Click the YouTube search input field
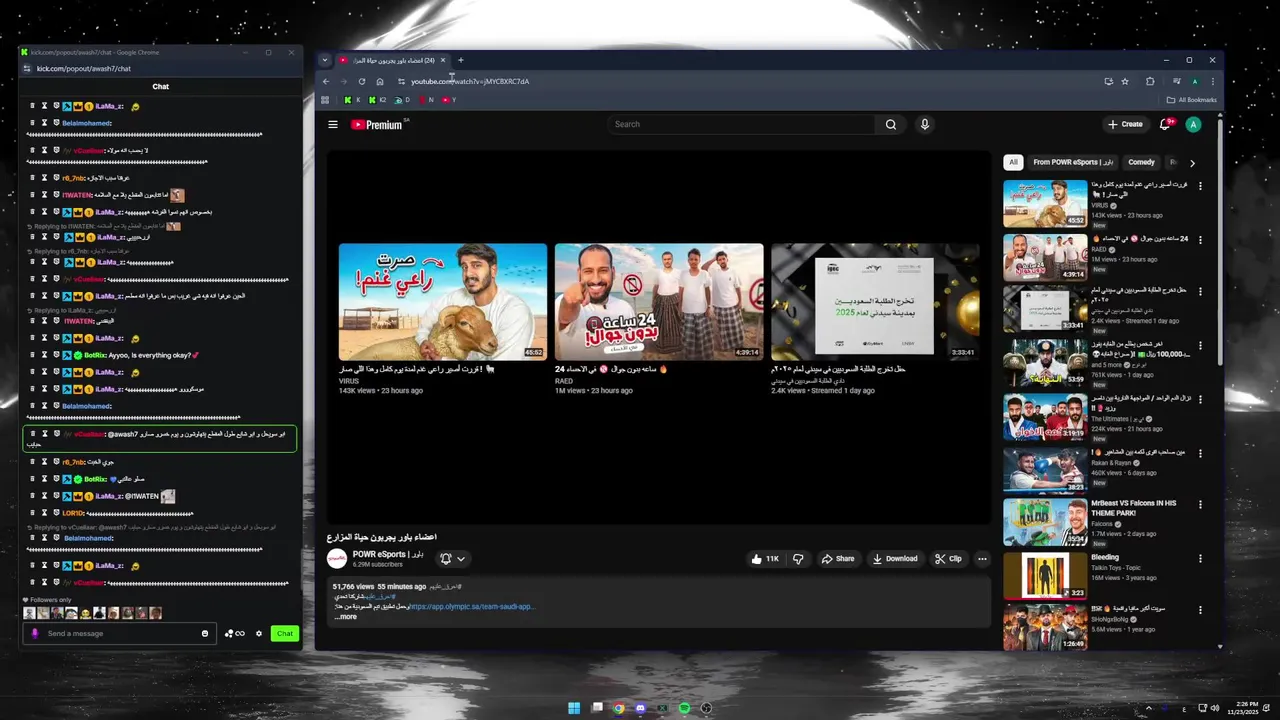 coord(742,125)
